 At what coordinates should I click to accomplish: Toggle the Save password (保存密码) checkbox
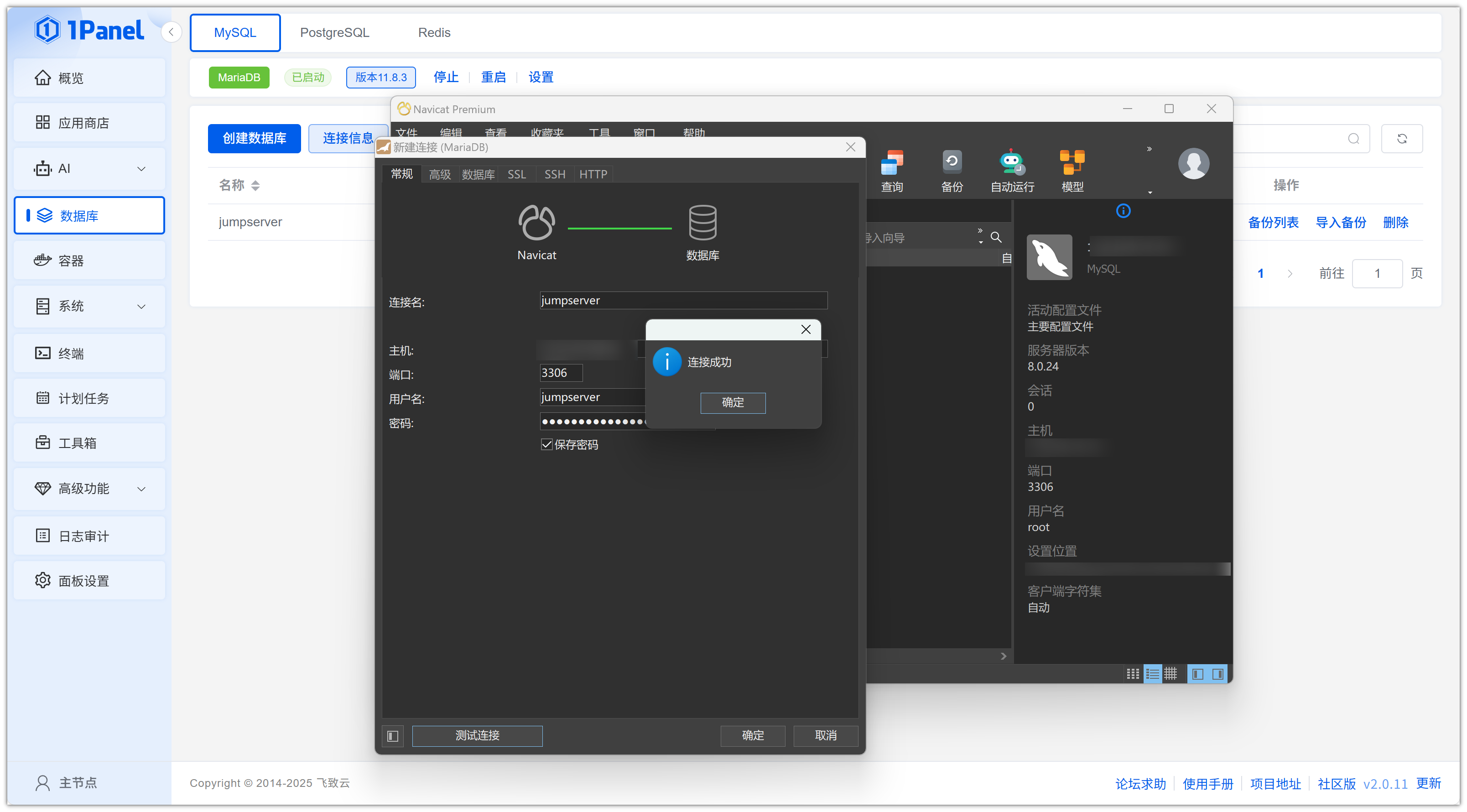point(547,445)
